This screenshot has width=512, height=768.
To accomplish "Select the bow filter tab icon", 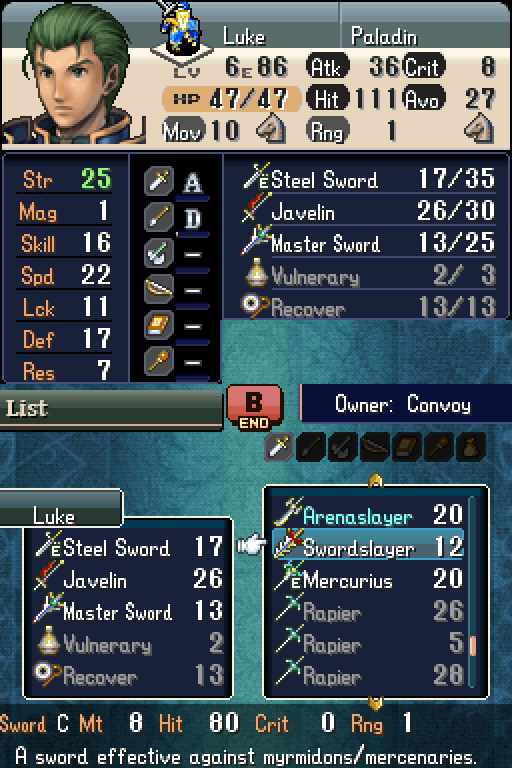I will point(375,446).
